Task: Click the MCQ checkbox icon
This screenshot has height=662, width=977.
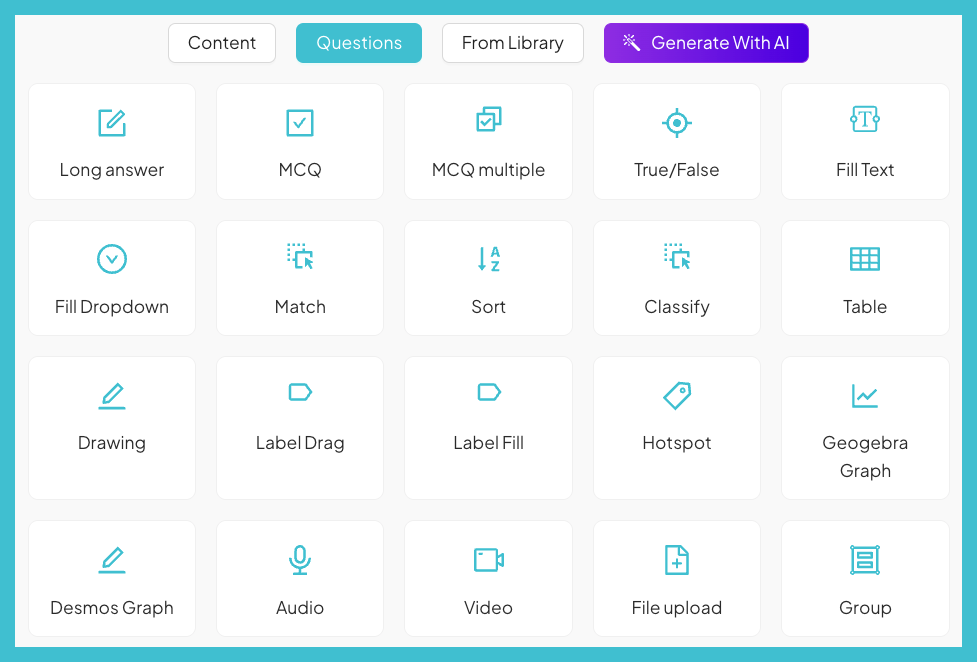Action: click(x=299, y=122)
